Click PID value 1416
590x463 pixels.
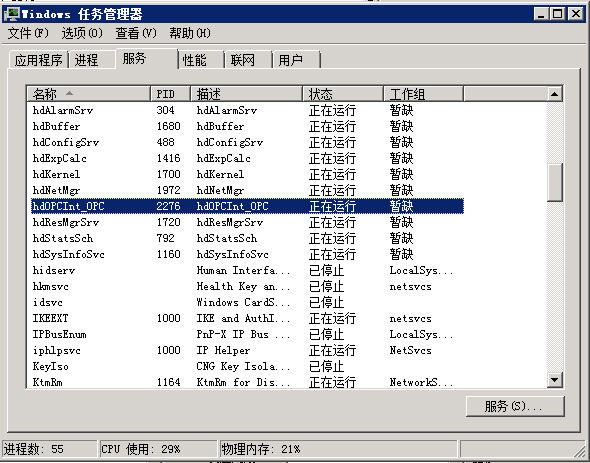pos(169,158)
